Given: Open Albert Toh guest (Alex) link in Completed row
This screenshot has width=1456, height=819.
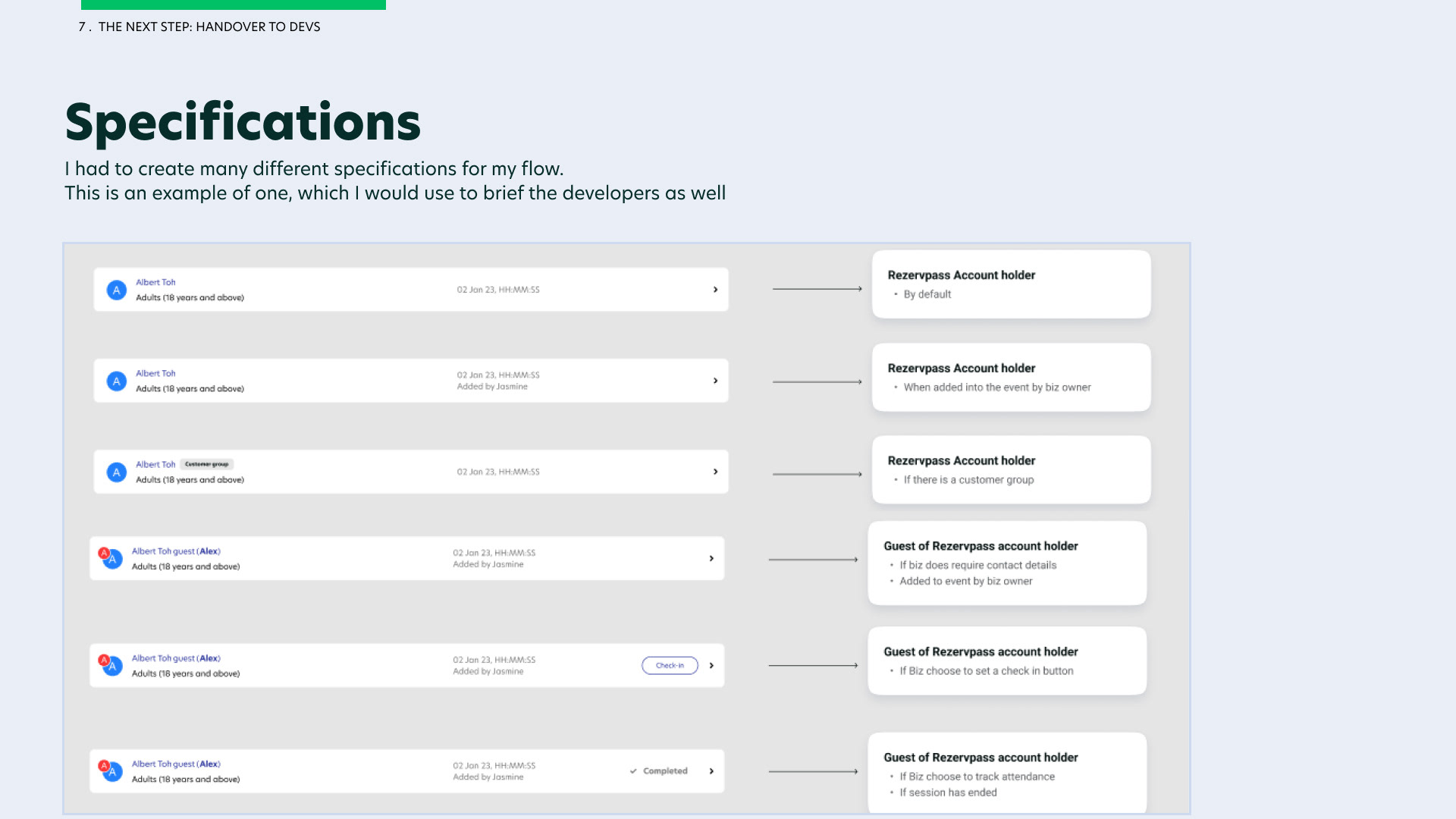Looking at the screenshot, I should (176, 764).
